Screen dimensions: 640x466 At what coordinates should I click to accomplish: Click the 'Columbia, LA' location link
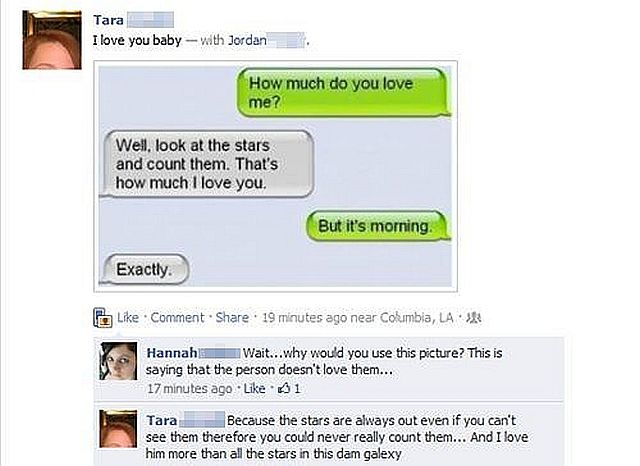[x=417, y=317]
